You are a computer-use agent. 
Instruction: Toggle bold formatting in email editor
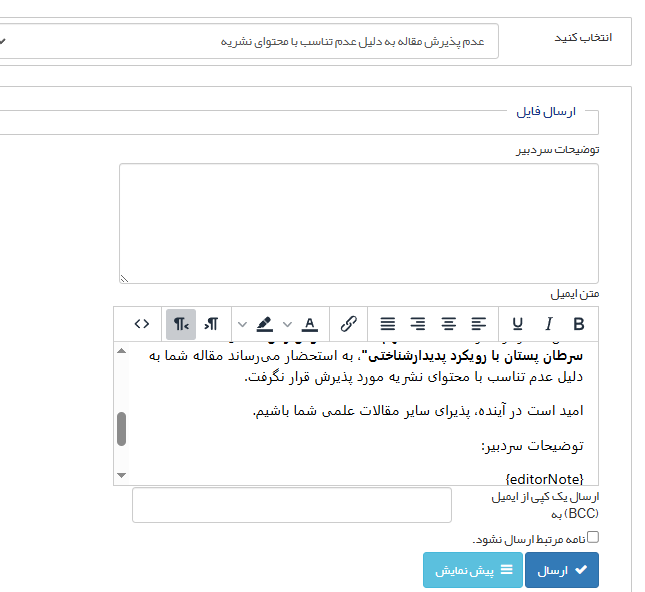tap(579, 324)
